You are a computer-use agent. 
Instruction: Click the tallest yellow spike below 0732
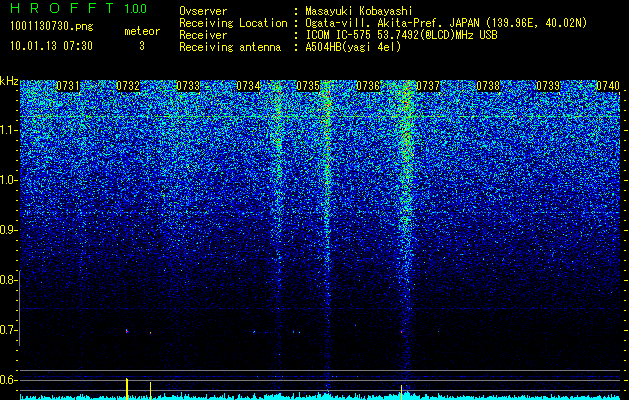(x=127, y=388)
